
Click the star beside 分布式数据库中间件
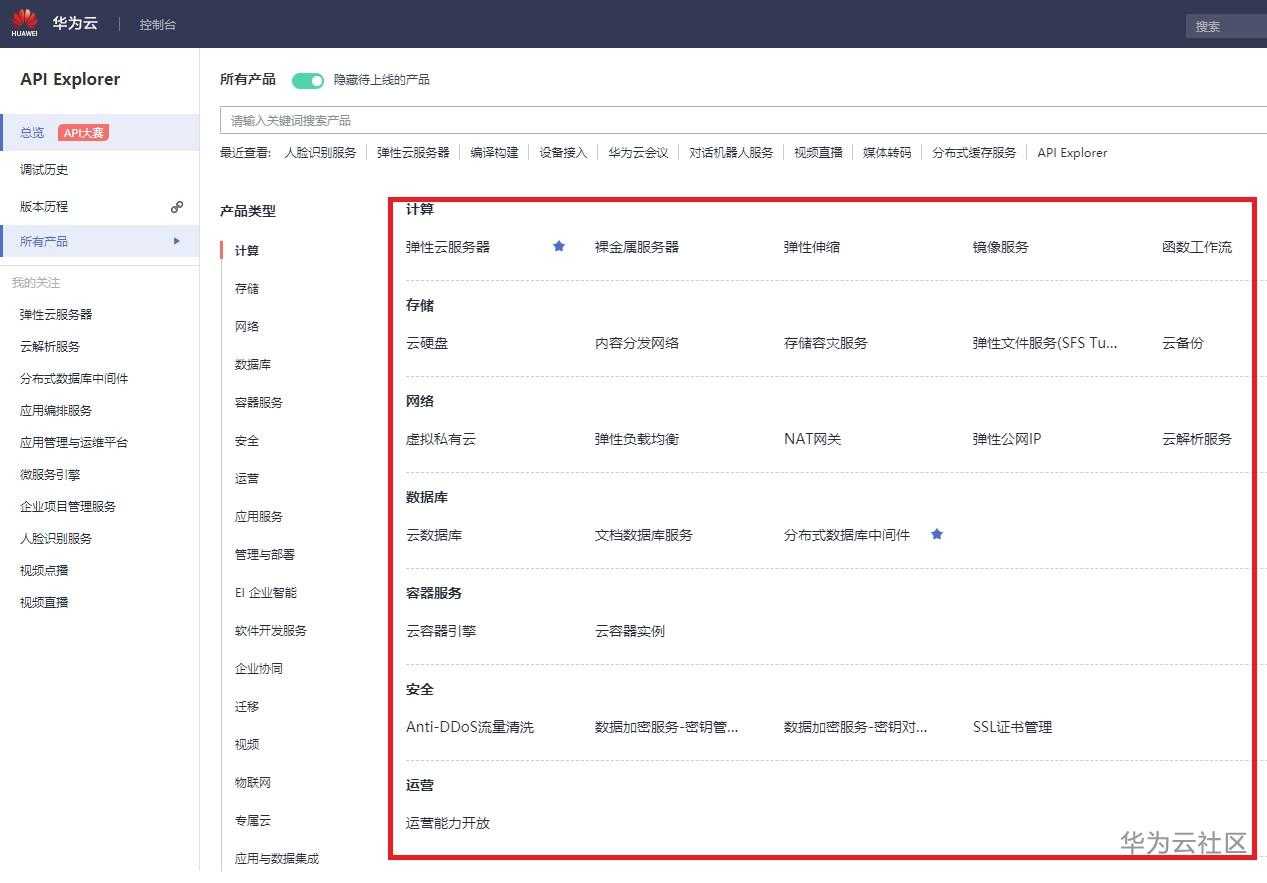[936, 534]
